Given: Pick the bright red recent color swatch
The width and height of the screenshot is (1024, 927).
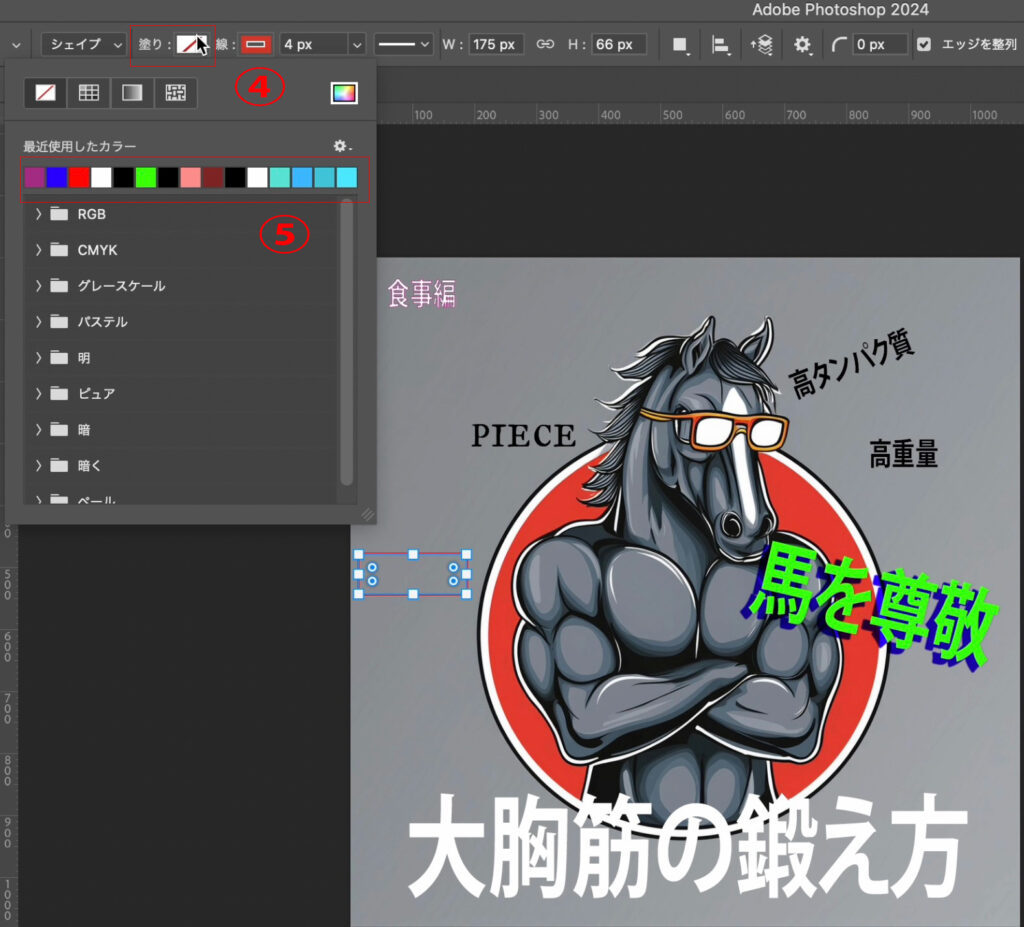Looking at the screenshot, I should pyautogui.click(x=79, y=178).
